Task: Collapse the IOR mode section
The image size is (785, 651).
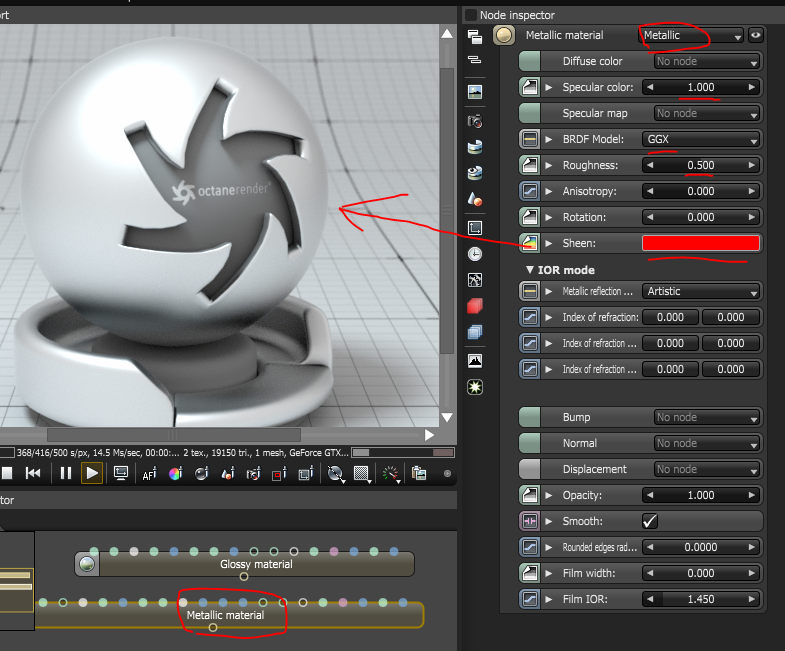Action: pyautogui.click(x=530, y=269)
